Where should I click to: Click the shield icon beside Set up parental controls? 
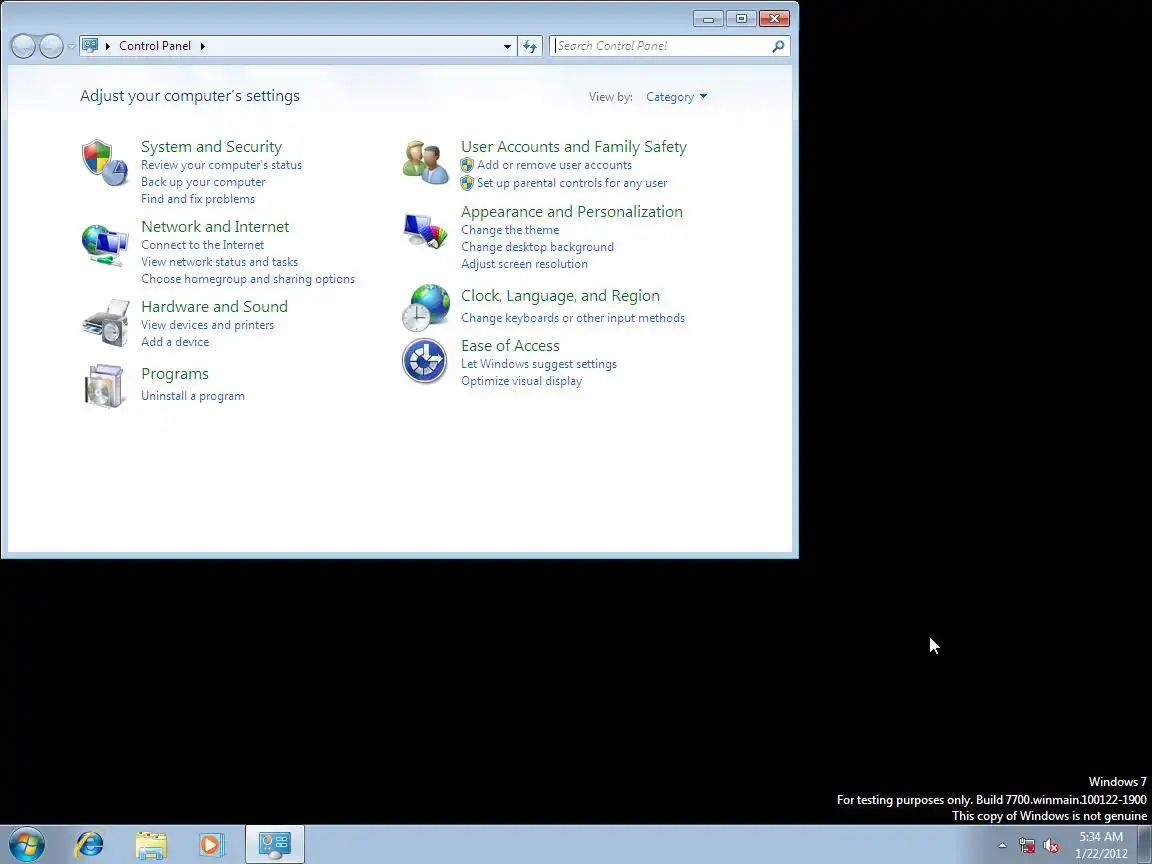click(467, 182)
